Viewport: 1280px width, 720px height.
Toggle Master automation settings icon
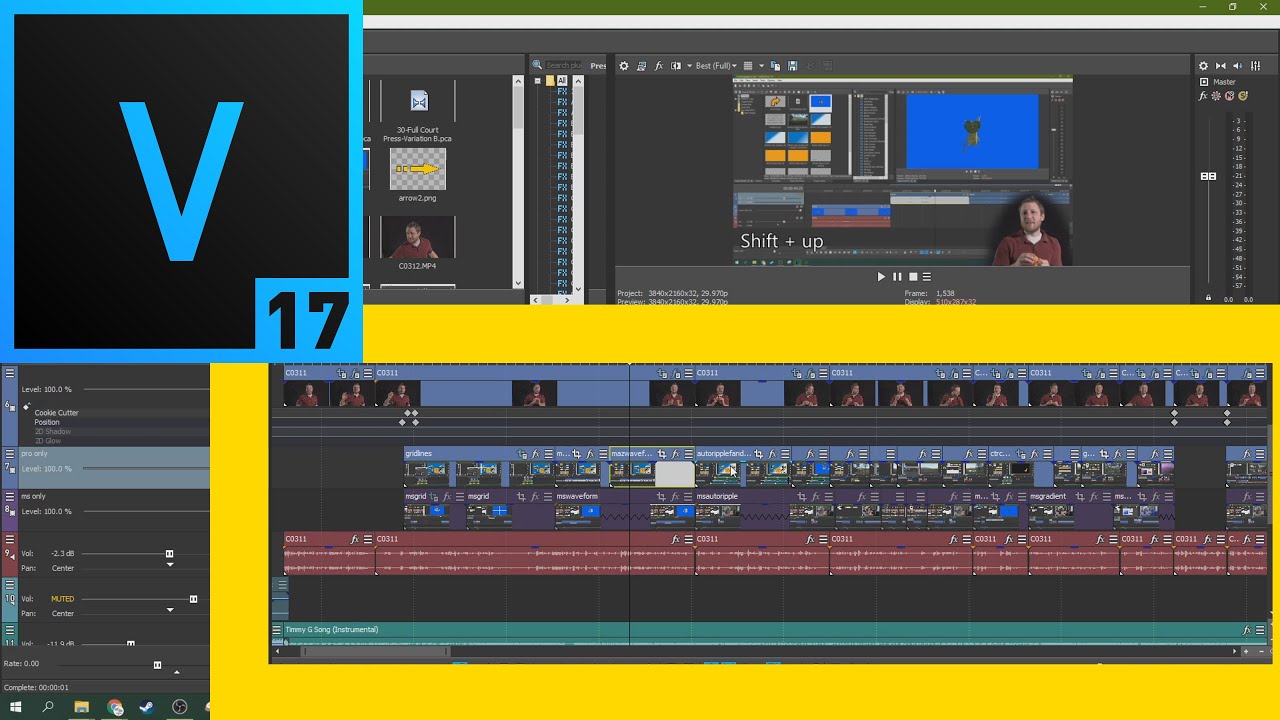pyautogui.click(x=1217, y=96)
